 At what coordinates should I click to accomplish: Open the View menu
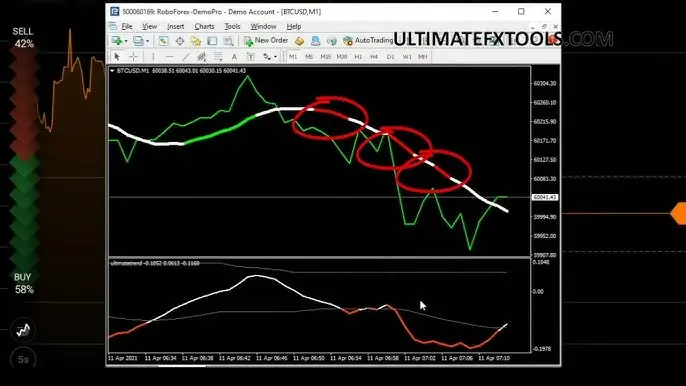click(x=149, y=26)
